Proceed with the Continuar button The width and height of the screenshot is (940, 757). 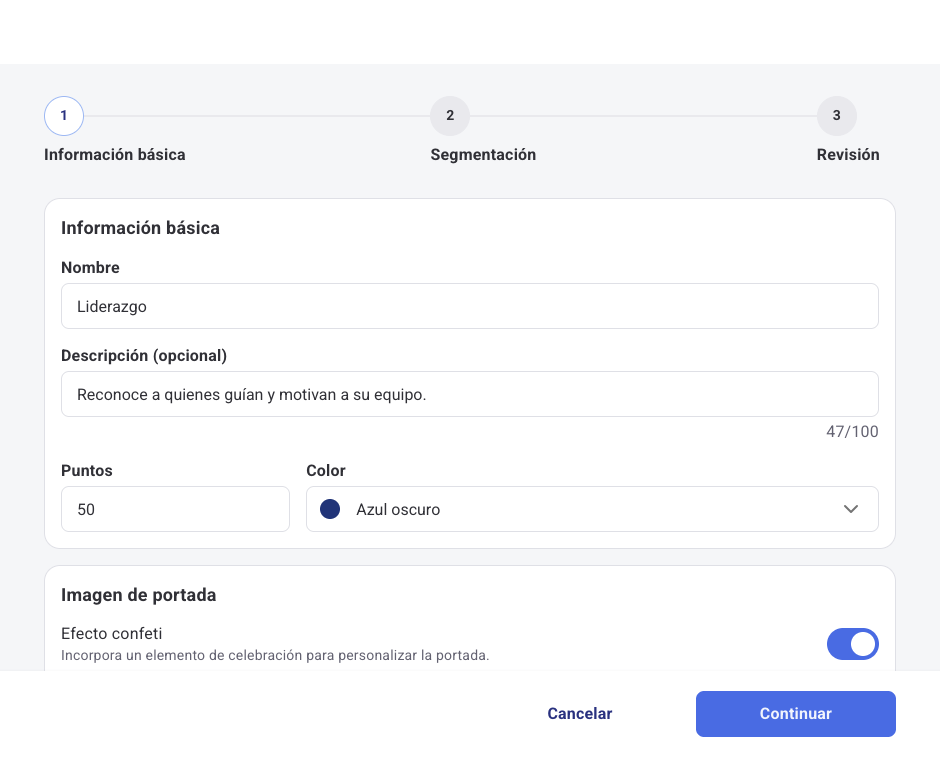[x=796, y=713]
